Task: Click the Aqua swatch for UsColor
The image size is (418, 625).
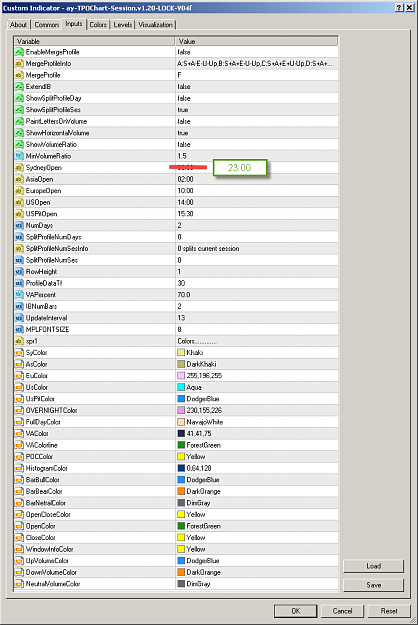Action: pyautogui.click(x=181, y=387)
